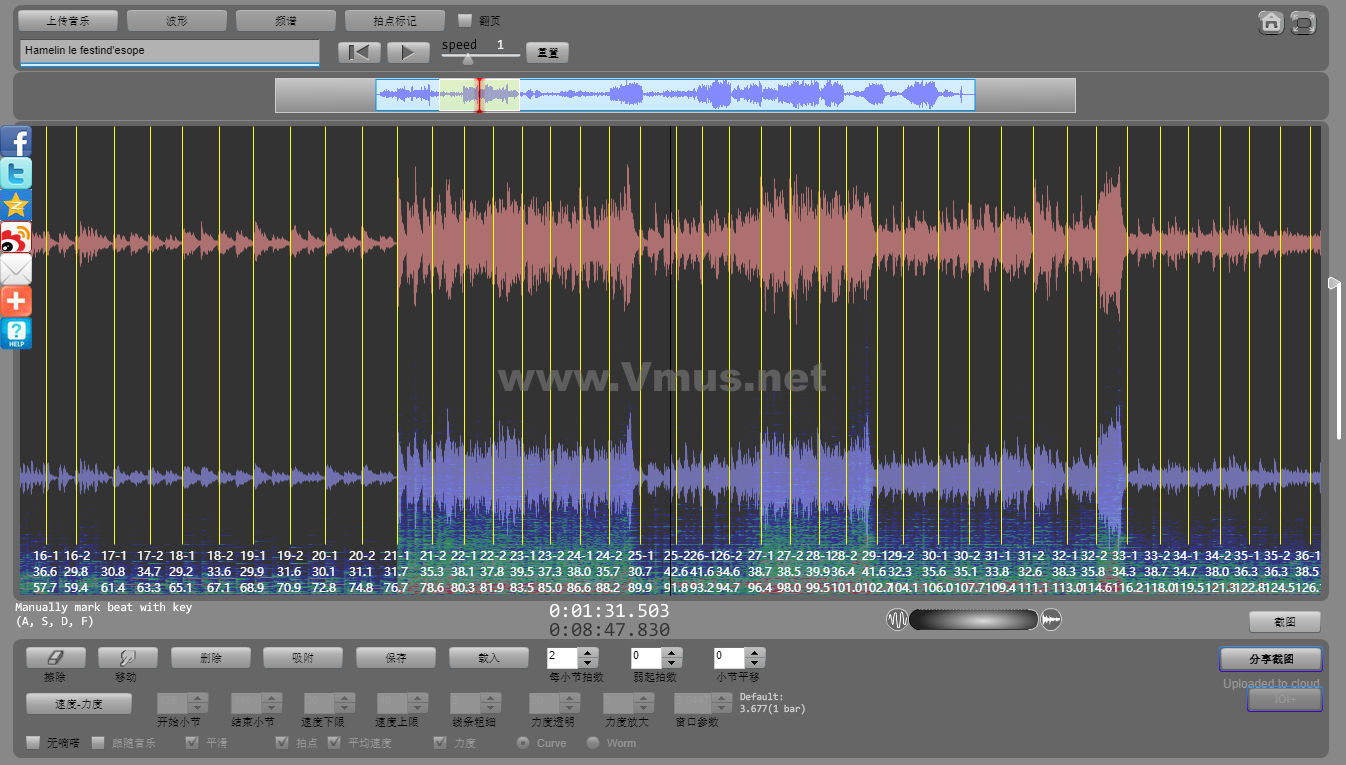Send via email envelope icon
This screenshot has height=765, width=1346.
[16, 269]
